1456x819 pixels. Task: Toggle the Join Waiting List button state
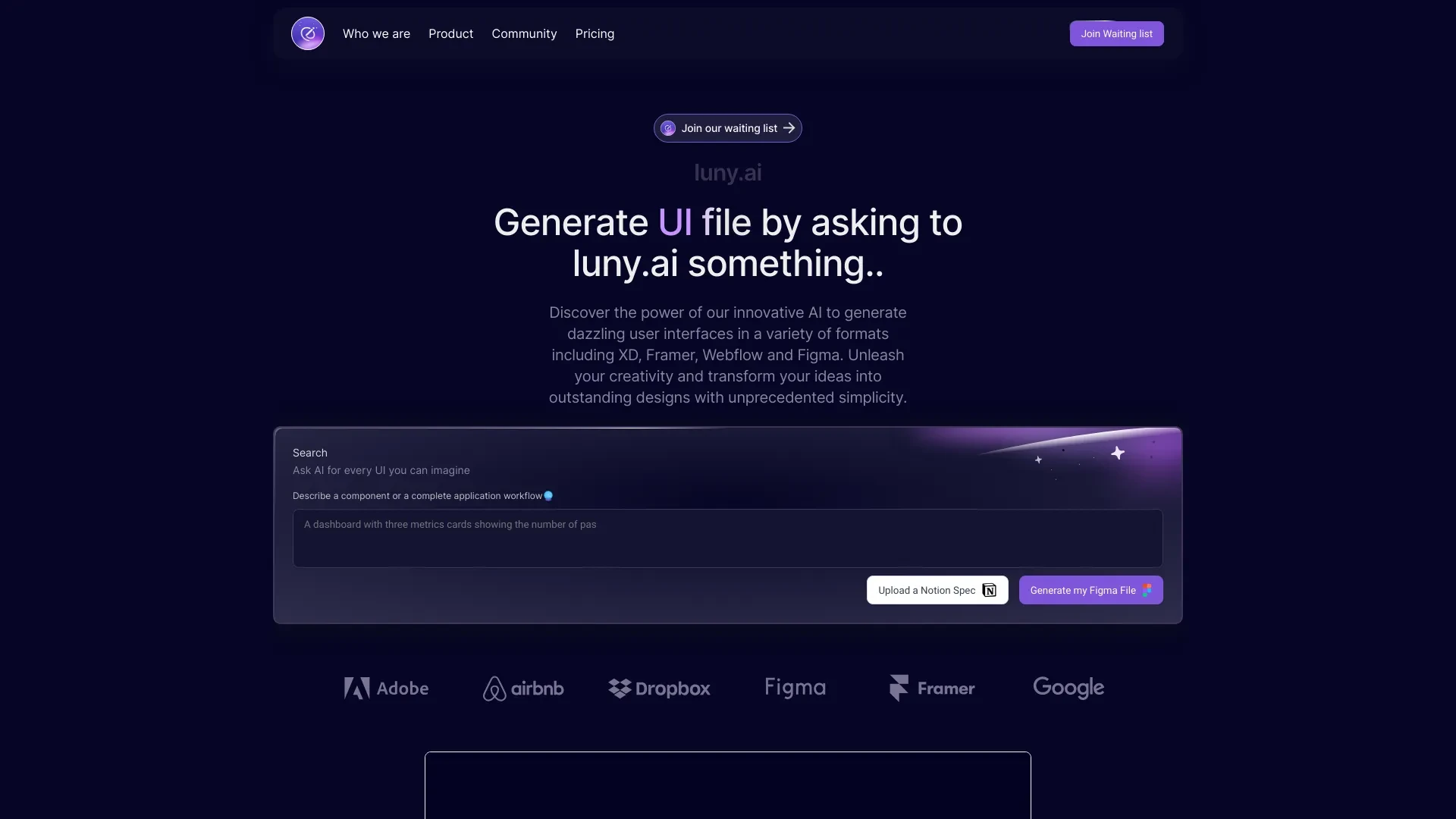pyautogui.click(x=1116, y=33)
